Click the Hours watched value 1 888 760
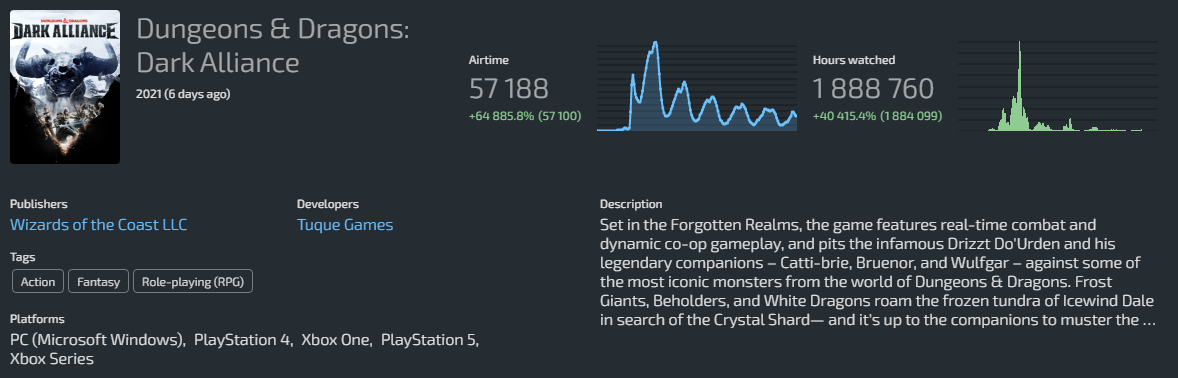1178x378 pixels. coord(873,89)
